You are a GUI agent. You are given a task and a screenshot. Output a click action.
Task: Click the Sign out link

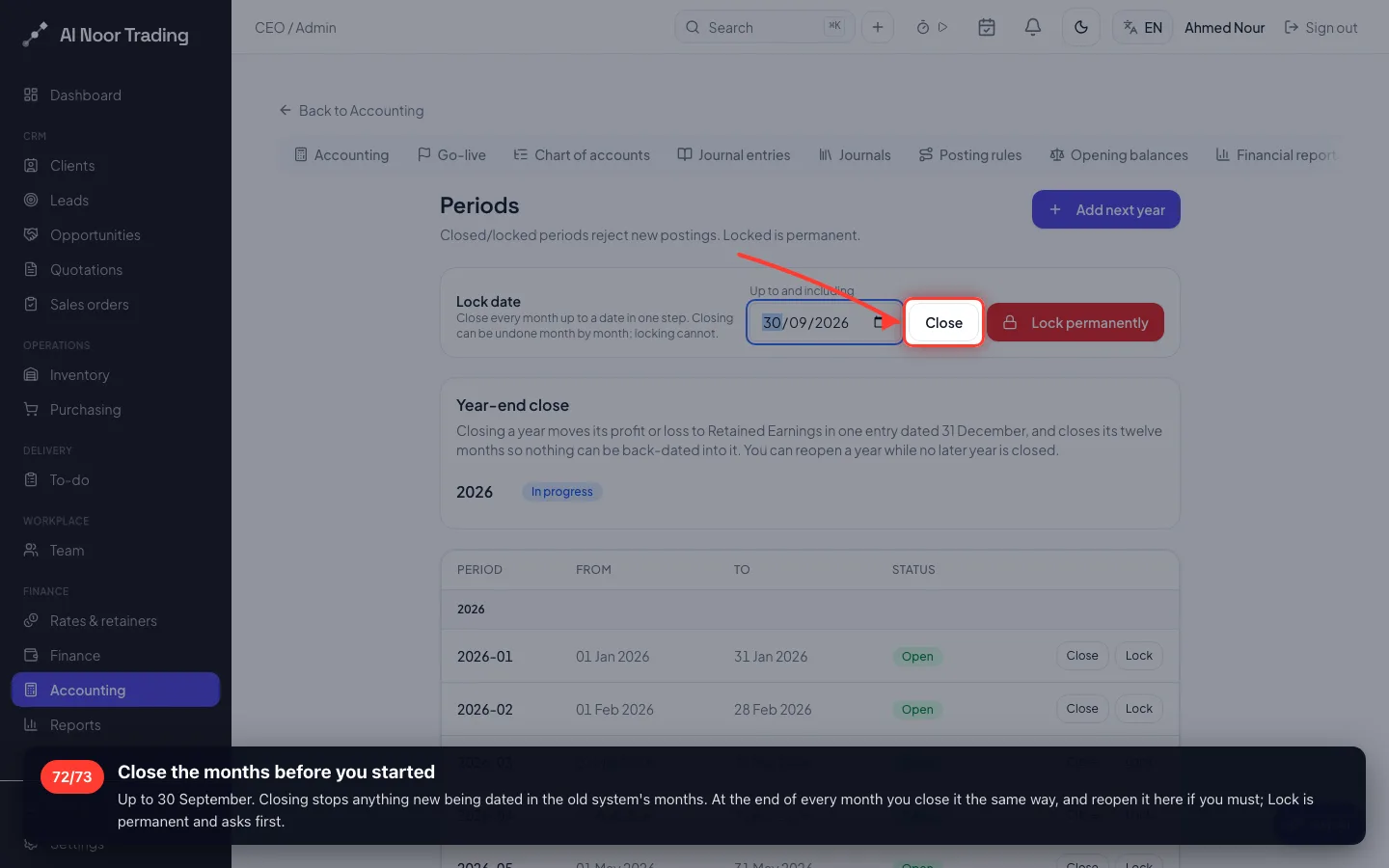[x=1321, y=28]
